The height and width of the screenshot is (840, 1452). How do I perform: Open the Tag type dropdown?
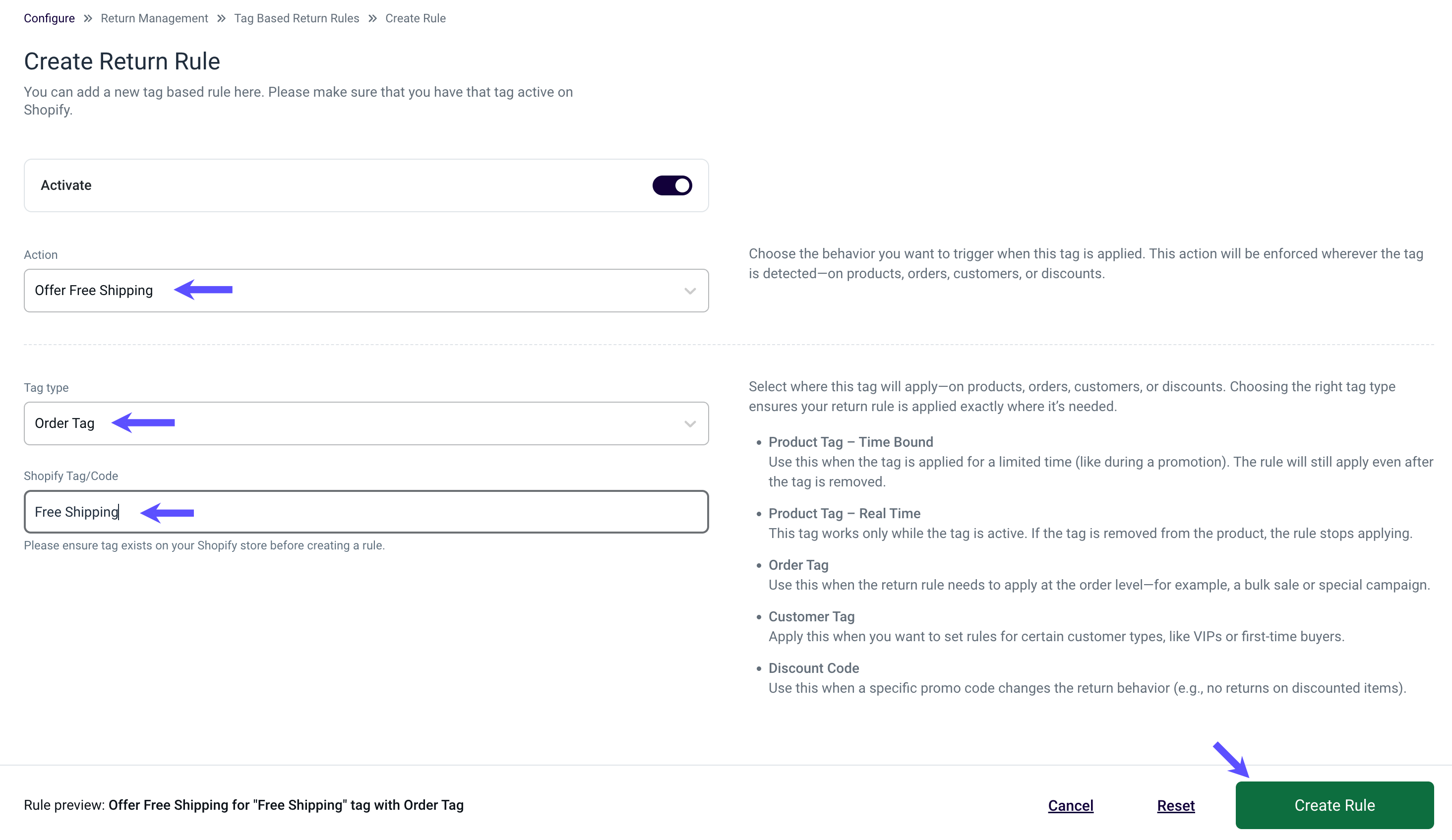(366, 423)
